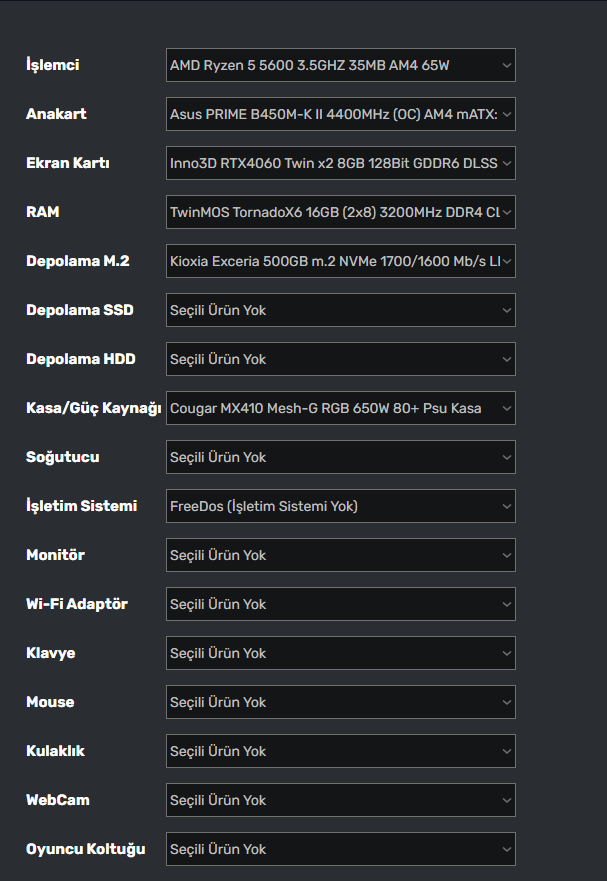607x881 pixels.
Task: Choose a cooler in Soğutucu dropdown
Action: tap(340, 457)
